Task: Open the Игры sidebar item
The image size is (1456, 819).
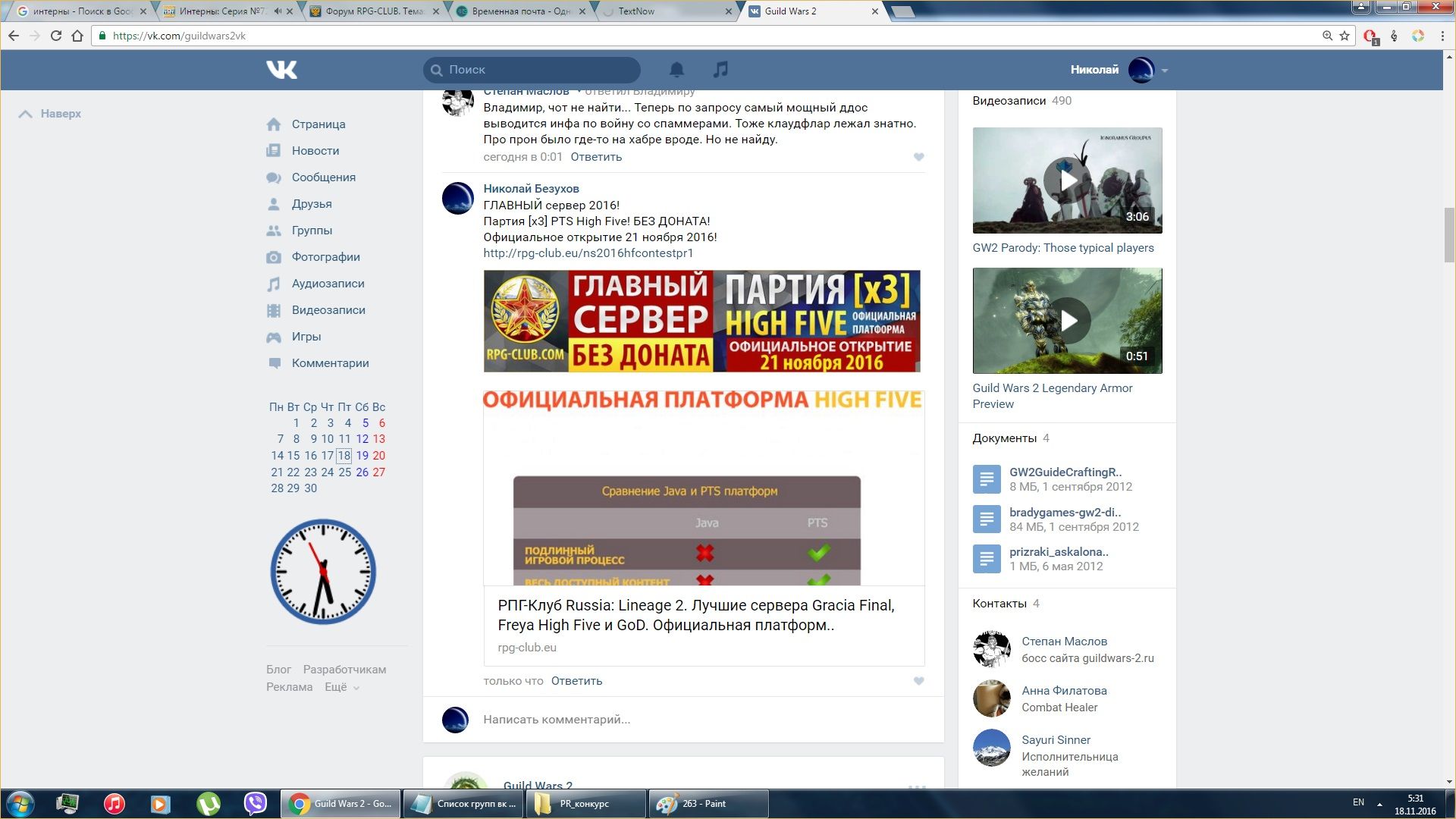Action: click(306, 337)
